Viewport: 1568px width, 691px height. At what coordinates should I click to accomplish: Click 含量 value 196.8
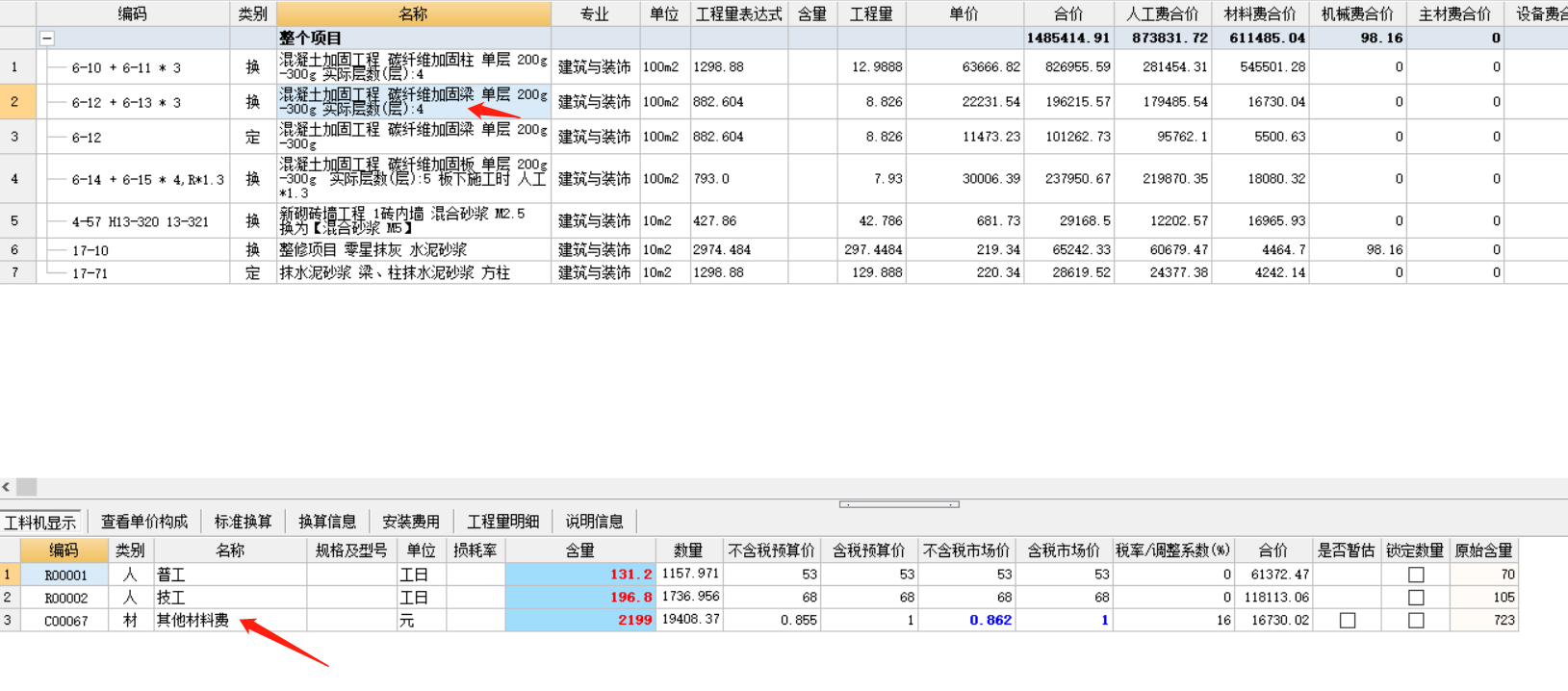coord(580,598)
